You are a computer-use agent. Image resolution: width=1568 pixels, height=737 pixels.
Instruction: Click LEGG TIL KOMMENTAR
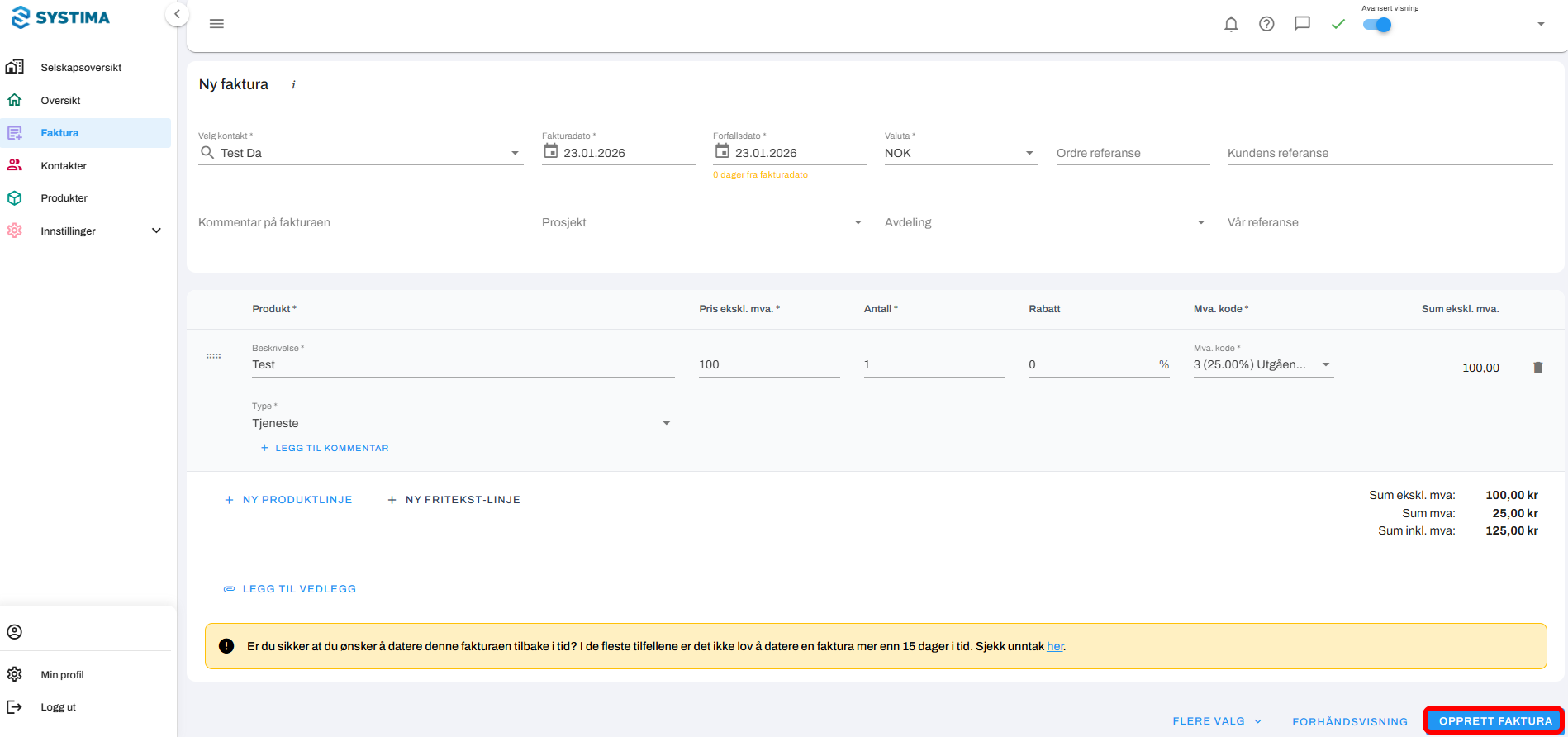click(324, 448)
